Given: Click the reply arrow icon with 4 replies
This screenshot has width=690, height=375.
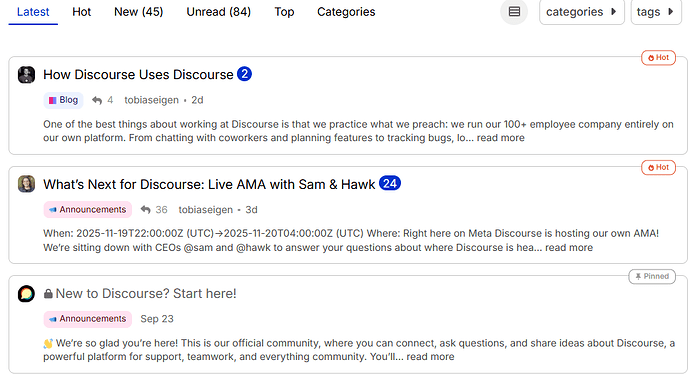Looking at the screenshot, I should click(97, 100).
